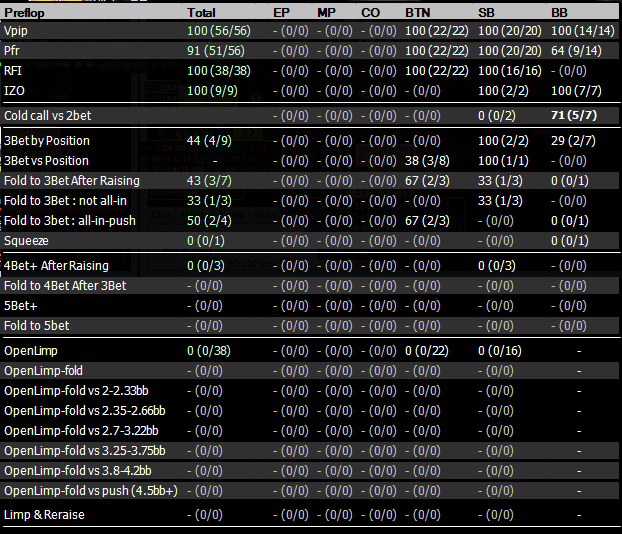Select the OpenLimp row label
The width and height of the screenshot is (622, 534).
click(x=31, y=351)
